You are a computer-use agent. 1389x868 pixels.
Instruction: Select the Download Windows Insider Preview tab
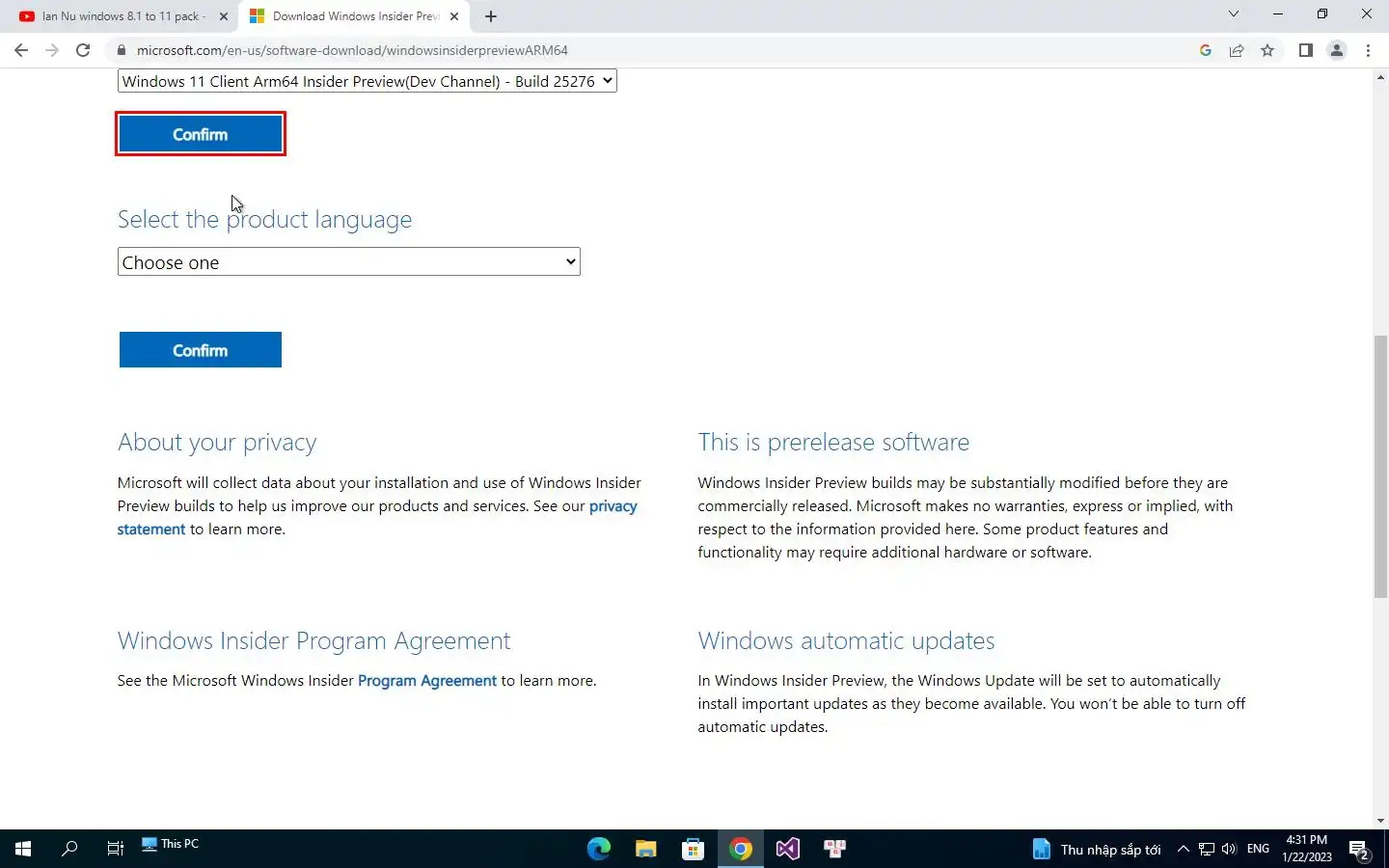tap(354, 16)
